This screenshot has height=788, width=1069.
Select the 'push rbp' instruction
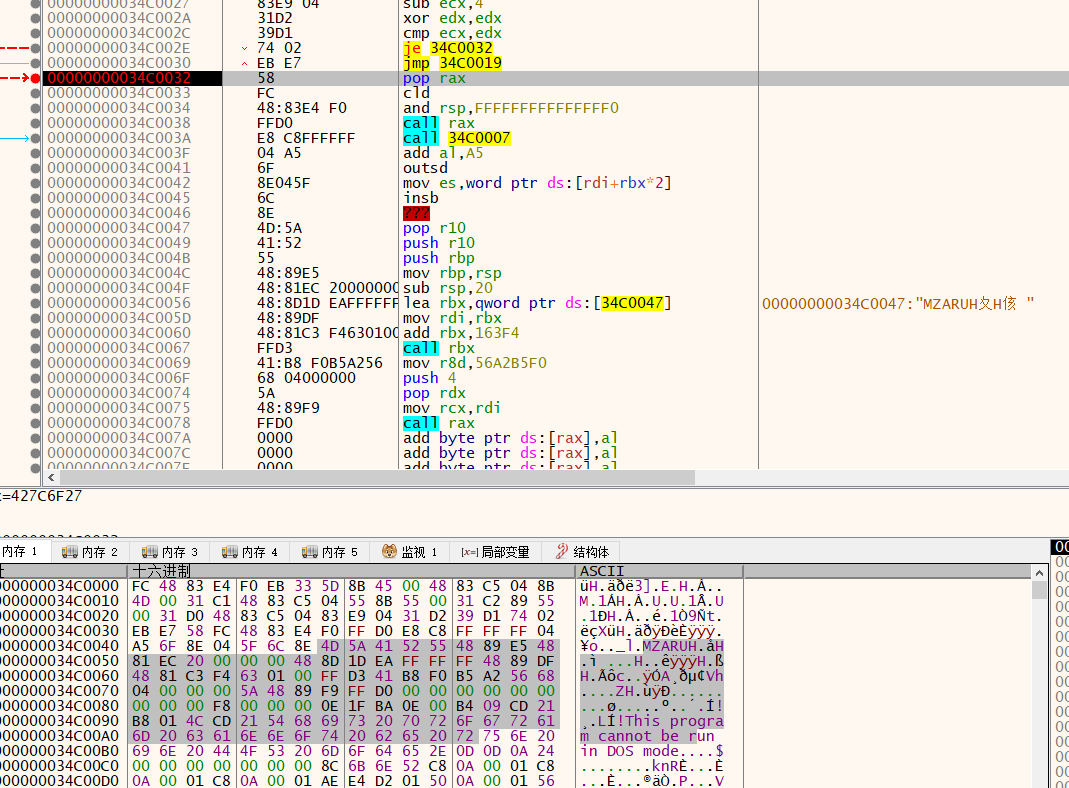[438, 258]
